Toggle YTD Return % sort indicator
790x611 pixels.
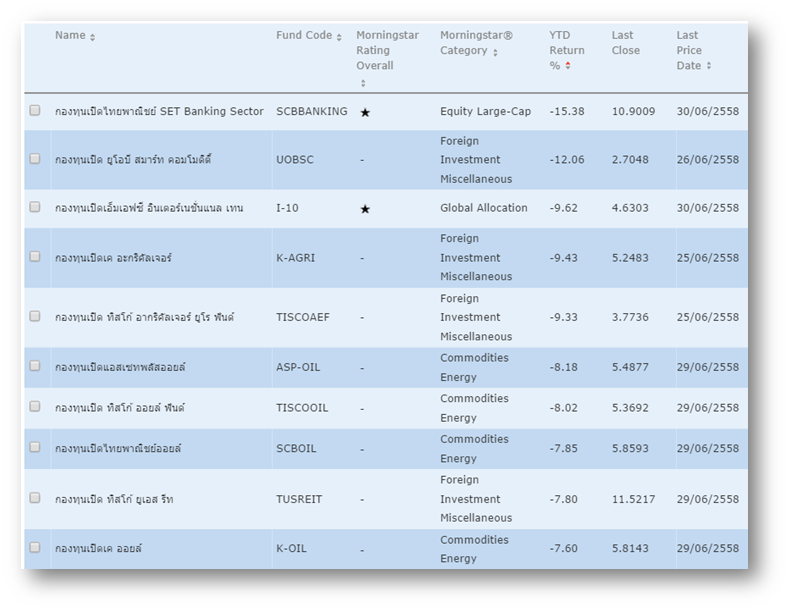tap(569, 66)
